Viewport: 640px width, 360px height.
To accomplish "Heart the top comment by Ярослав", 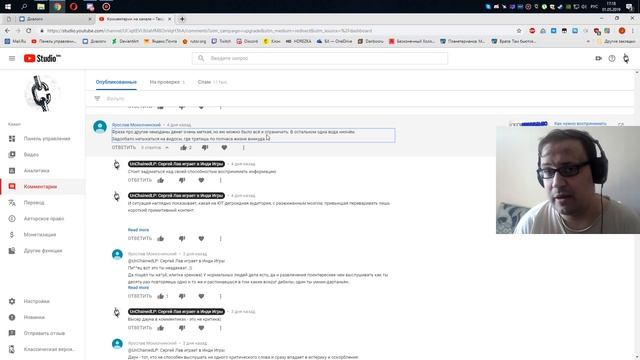I will tap(224, 147).
